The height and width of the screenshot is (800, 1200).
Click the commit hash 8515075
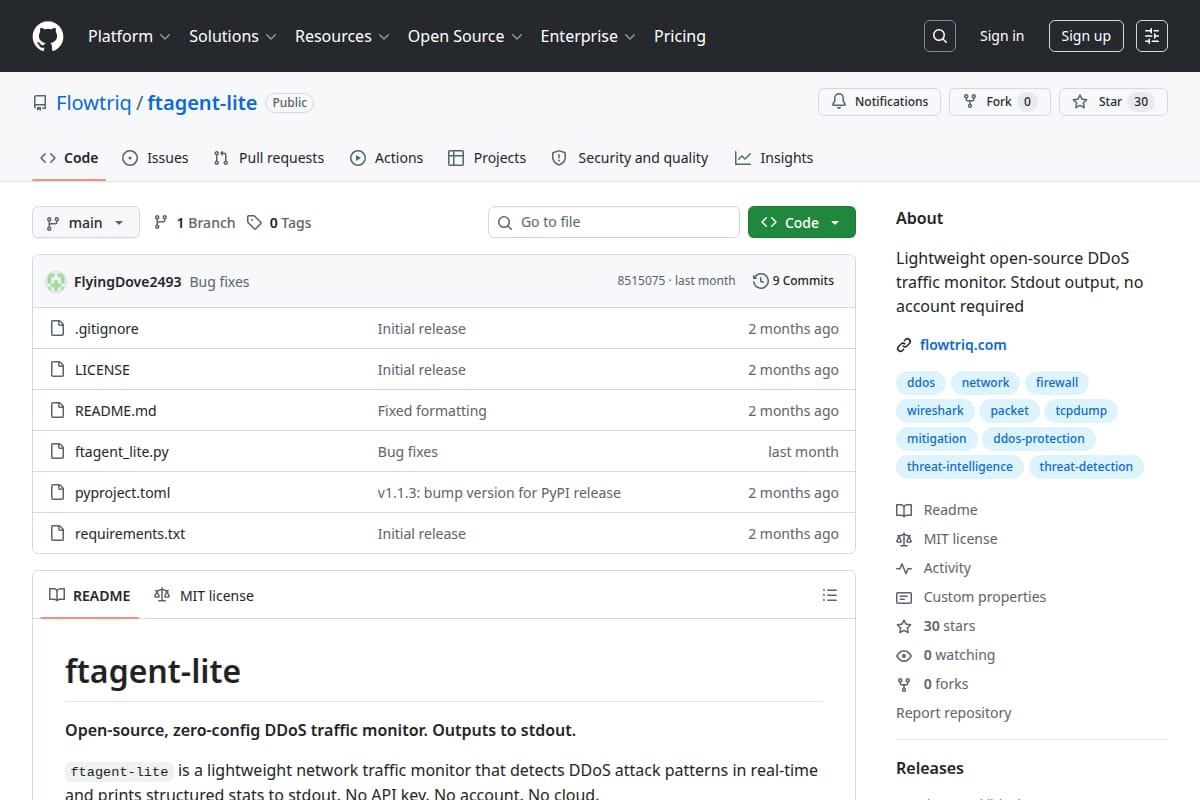[x=641, y=281]
